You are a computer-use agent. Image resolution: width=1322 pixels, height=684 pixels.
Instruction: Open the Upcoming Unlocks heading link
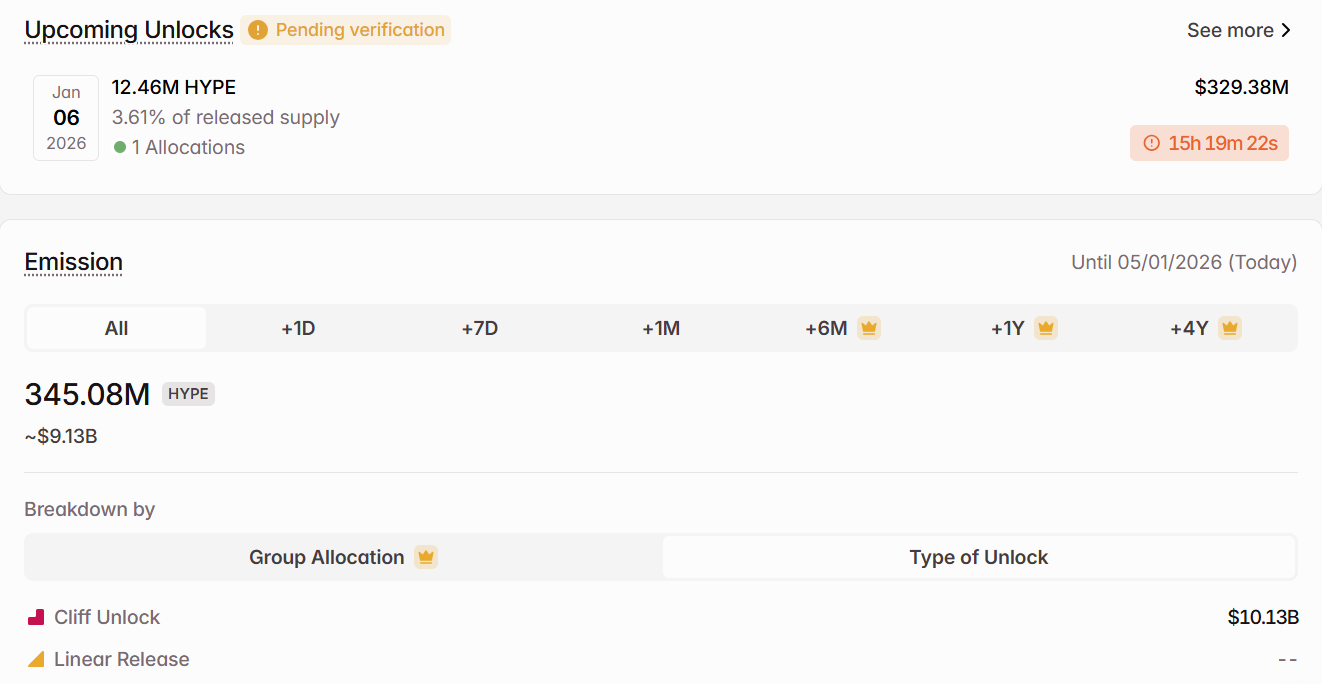(129, 30)
